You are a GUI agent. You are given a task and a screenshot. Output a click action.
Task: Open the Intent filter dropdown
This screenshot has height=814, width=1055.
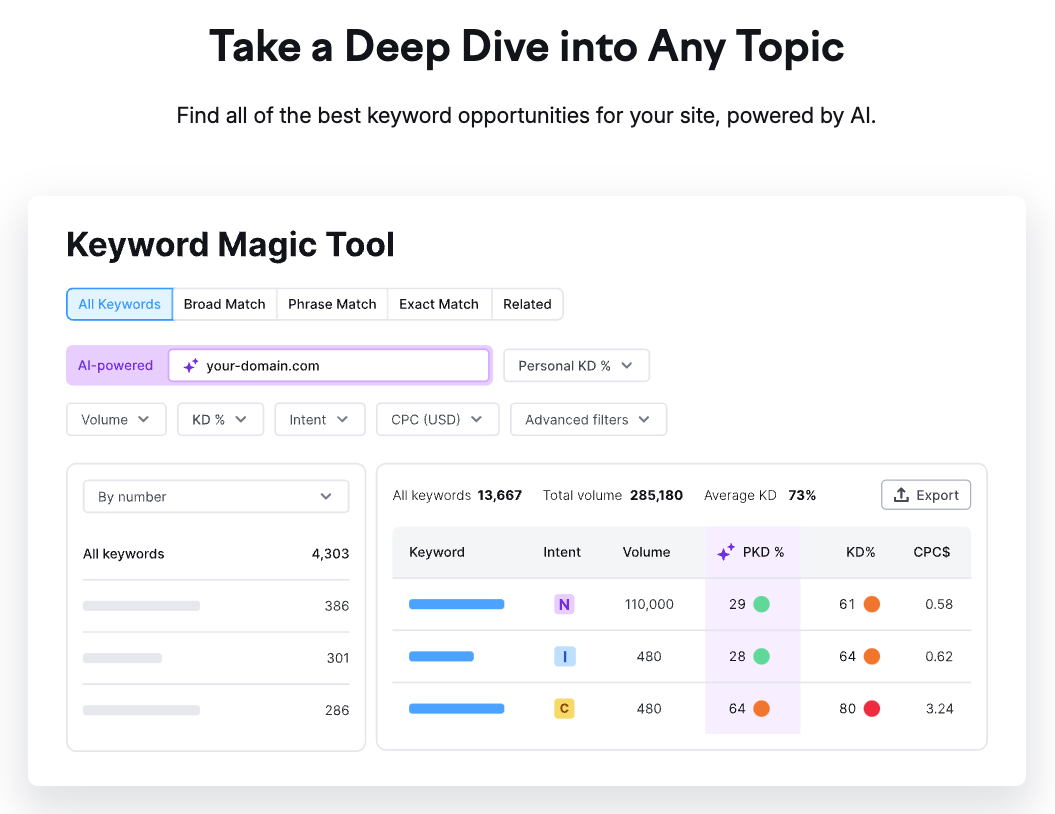pyautogui.click(x=319, y=420)
